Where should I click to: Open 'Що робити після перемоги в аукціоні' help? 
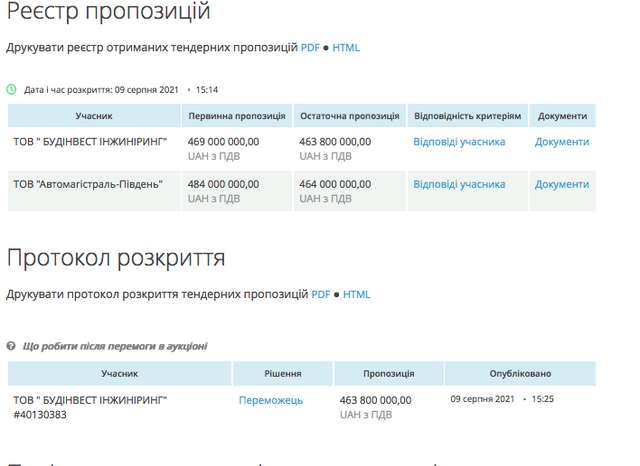click(x=115, y=346)
